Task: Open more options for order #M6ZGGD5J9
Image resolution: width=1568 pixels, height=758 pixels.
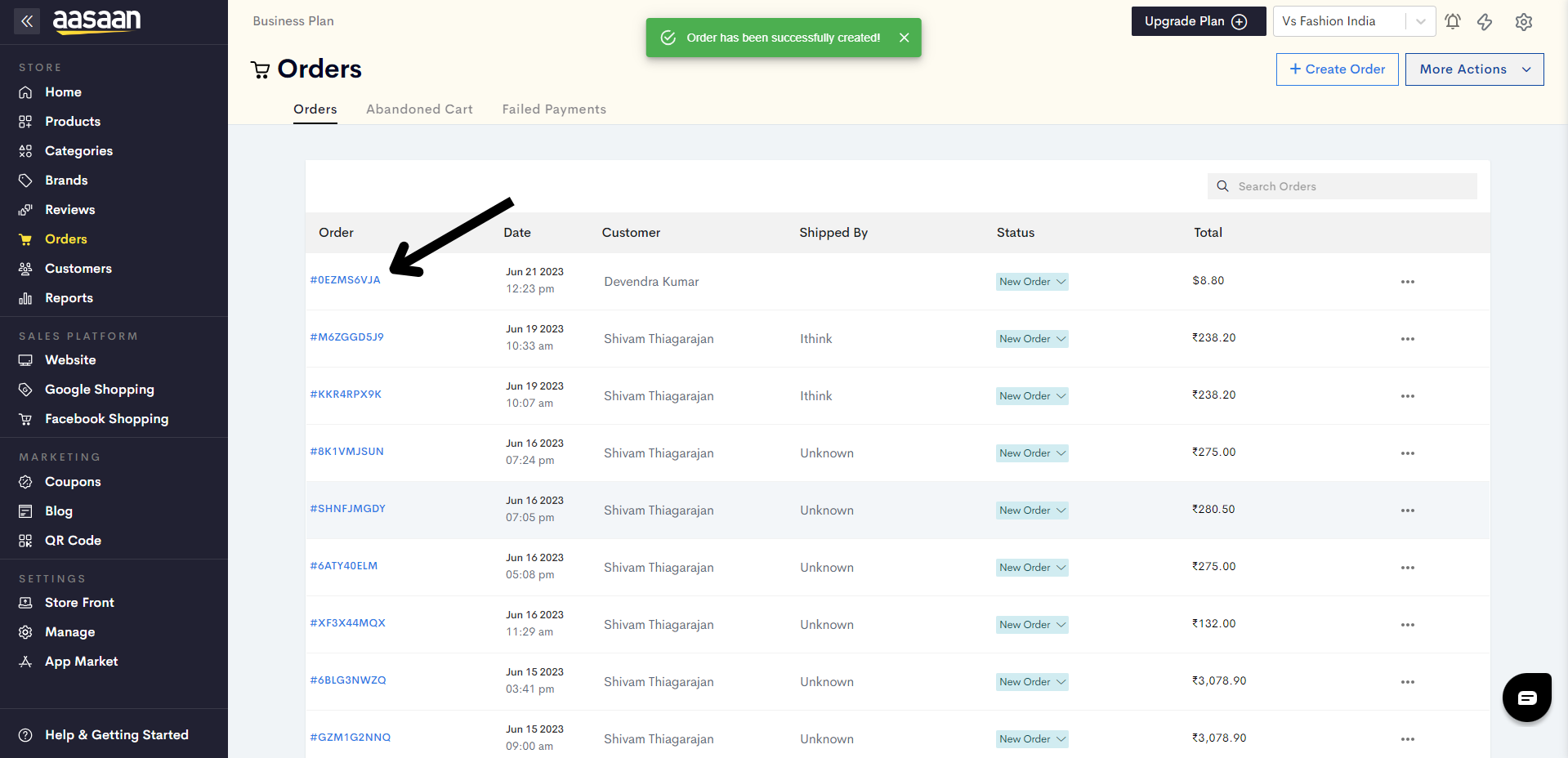Action: 1408,339
